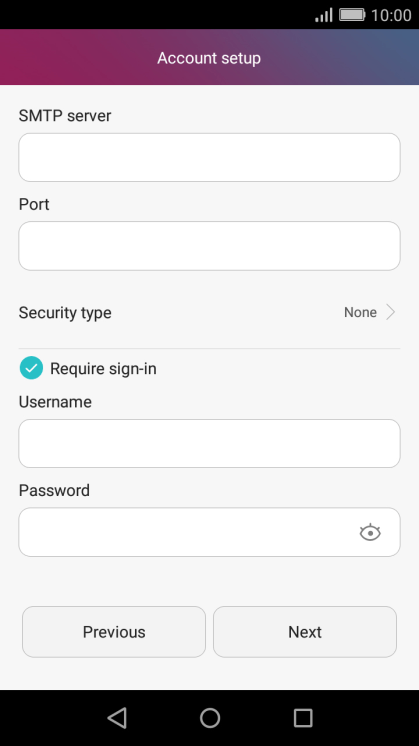Tap the SMTP server label

65,116
